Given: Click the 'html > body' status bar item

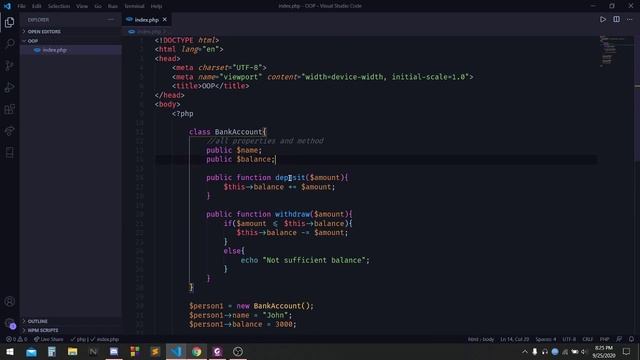Looking at the screenshot, I should tap(481, 339).
